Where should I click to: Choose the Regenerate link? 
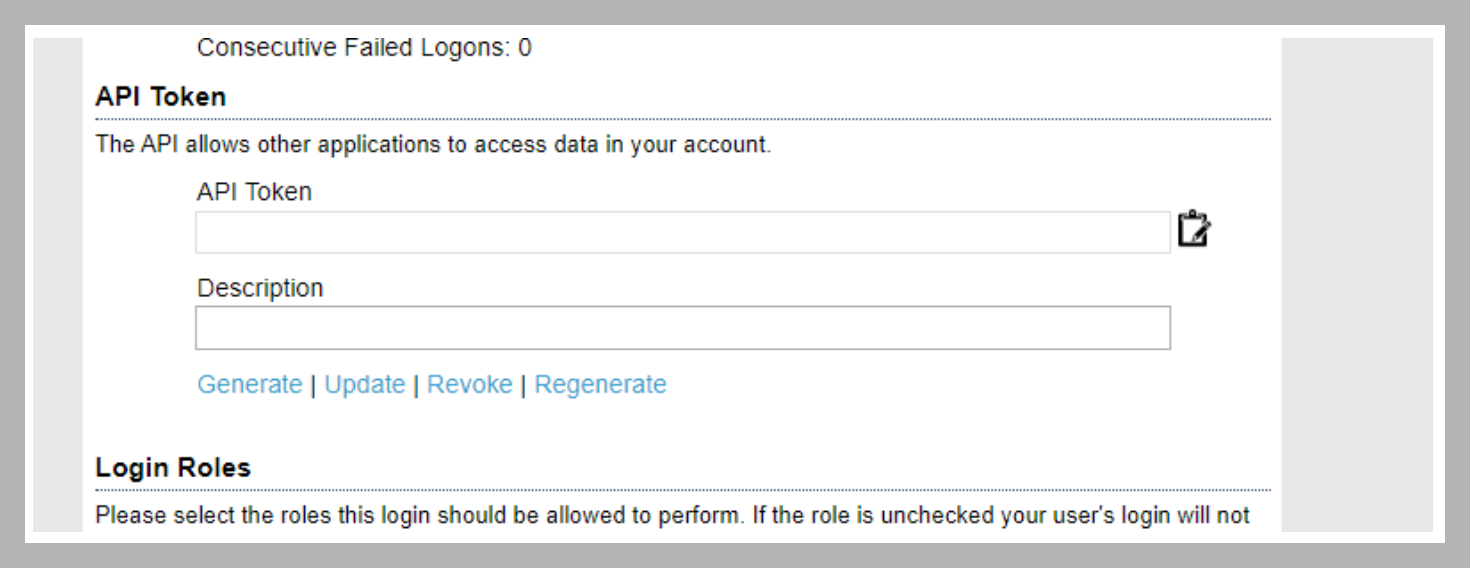tap(600, 384)
